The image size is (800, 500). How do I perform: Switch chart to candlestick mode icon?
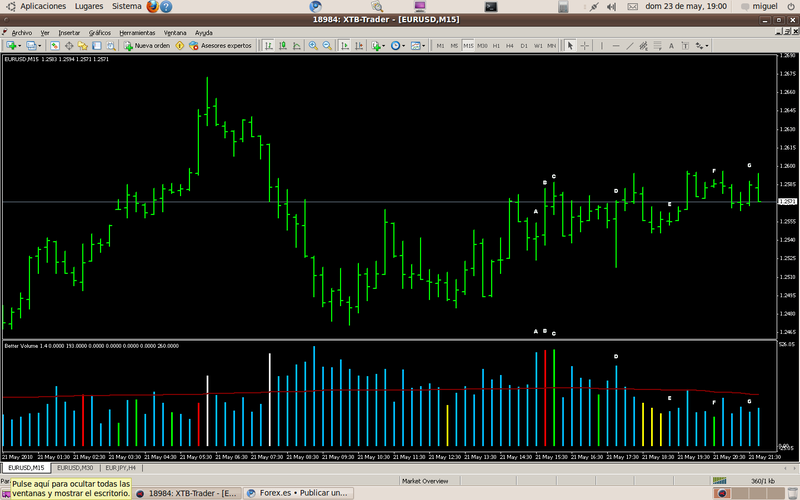point(284,45)
